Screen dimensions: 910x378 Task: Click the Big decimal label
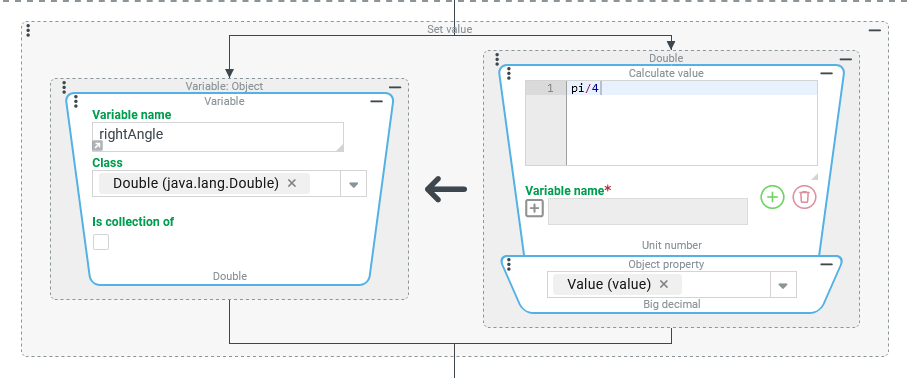pos(671,304)
